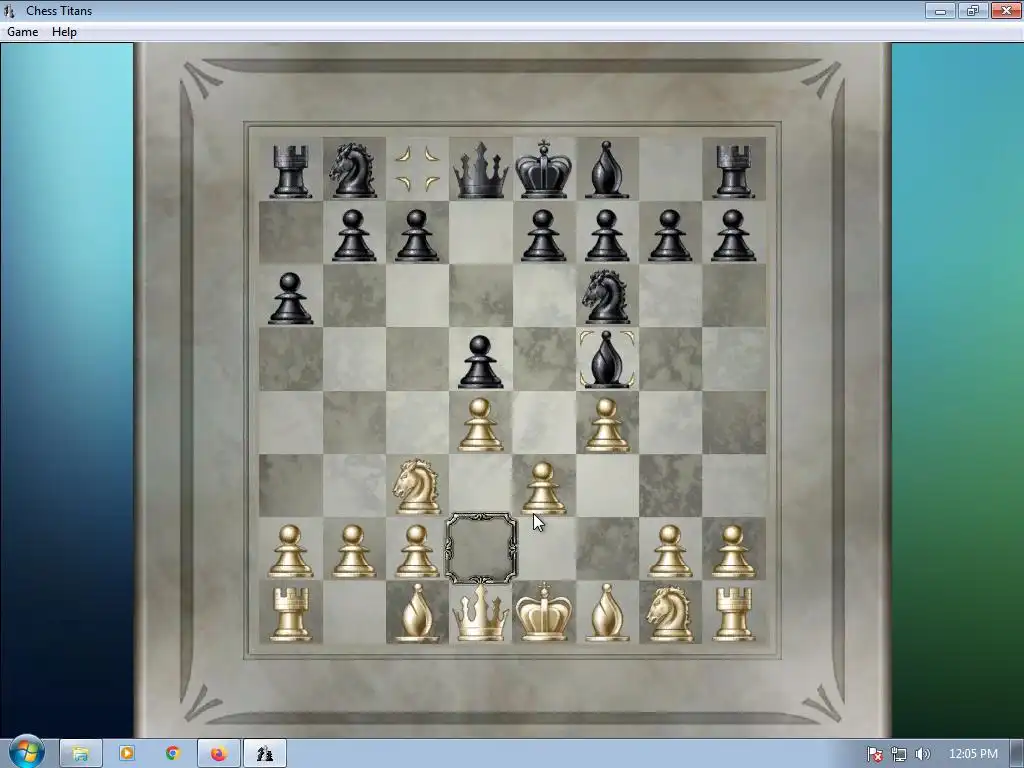Open Windows Explorer from the taskbar
This screenshot has height=768, width=1024.
coord(80,754)
